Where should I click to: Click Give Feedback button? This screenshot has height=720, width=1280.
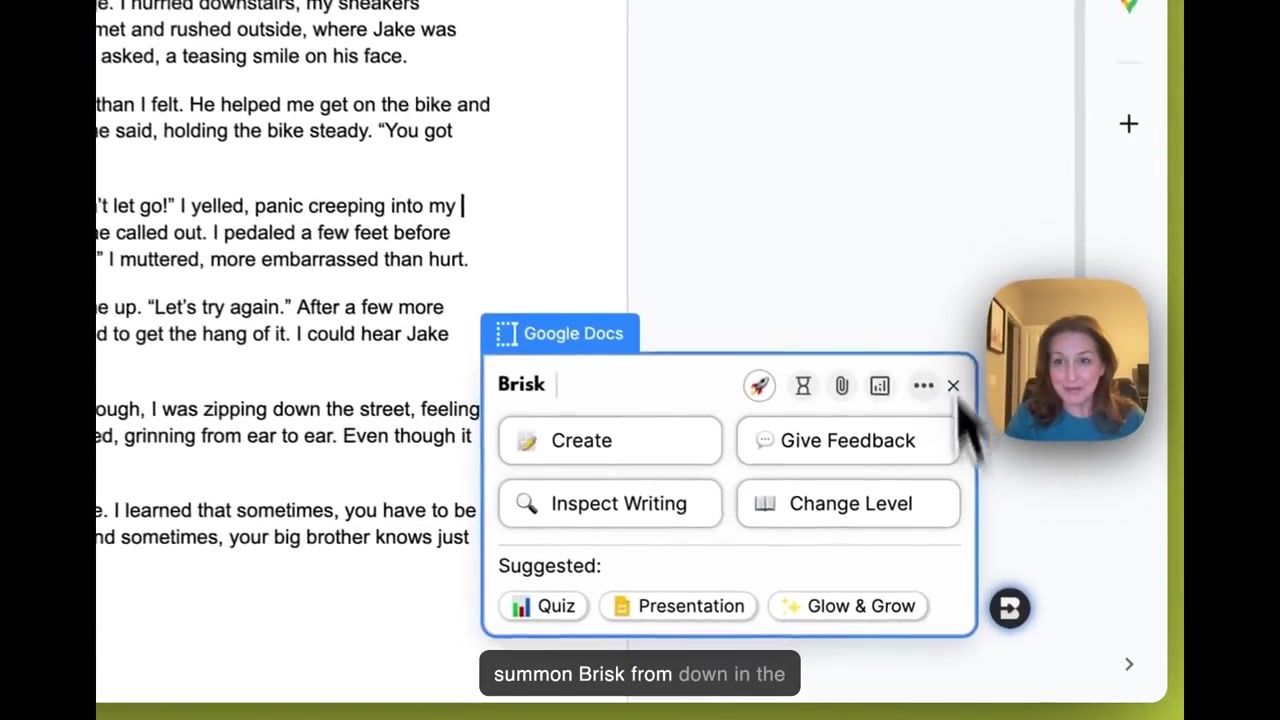coord(848,441)
